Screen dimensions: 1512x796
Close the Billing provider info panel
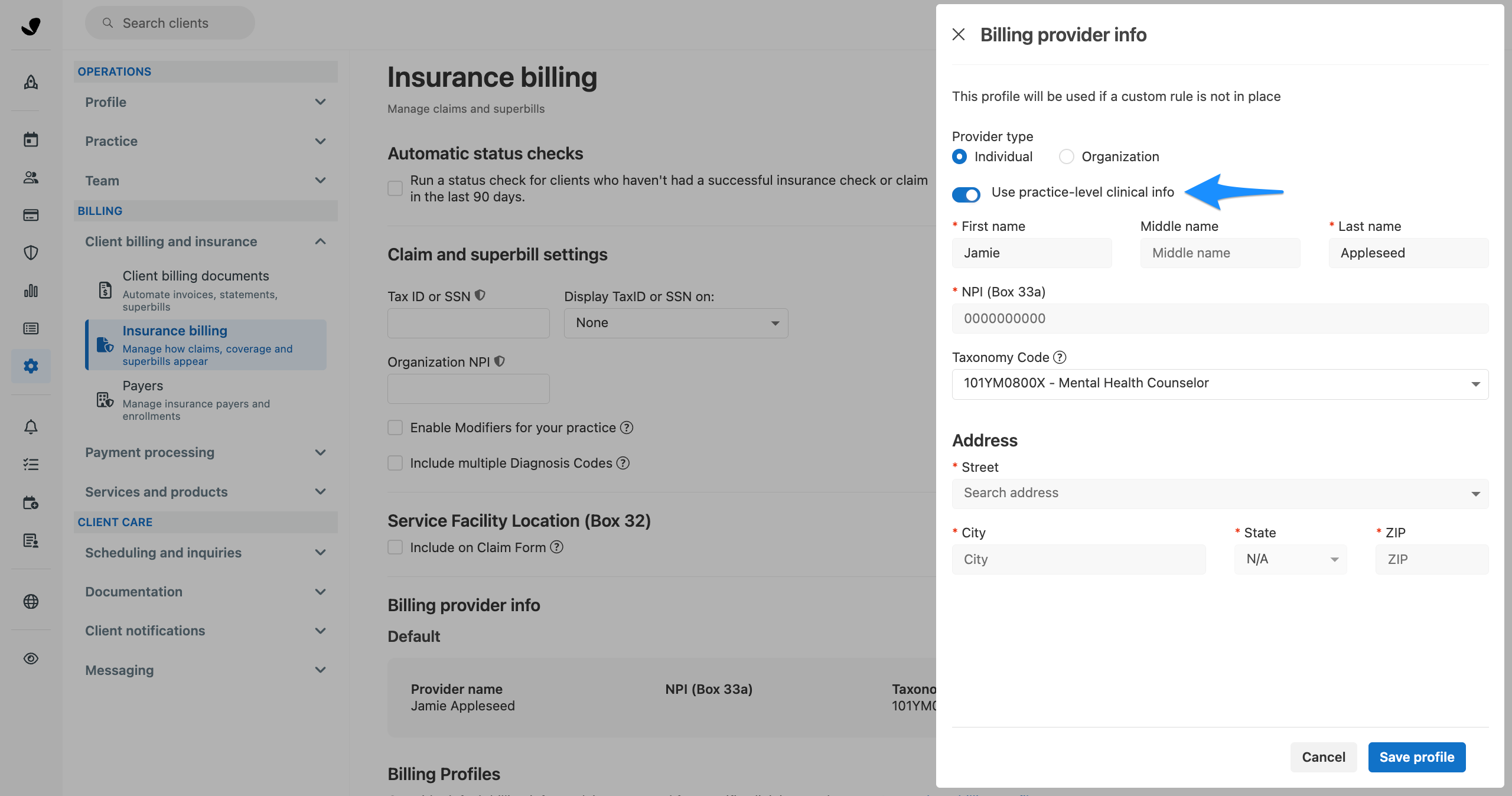pos(959,35)
